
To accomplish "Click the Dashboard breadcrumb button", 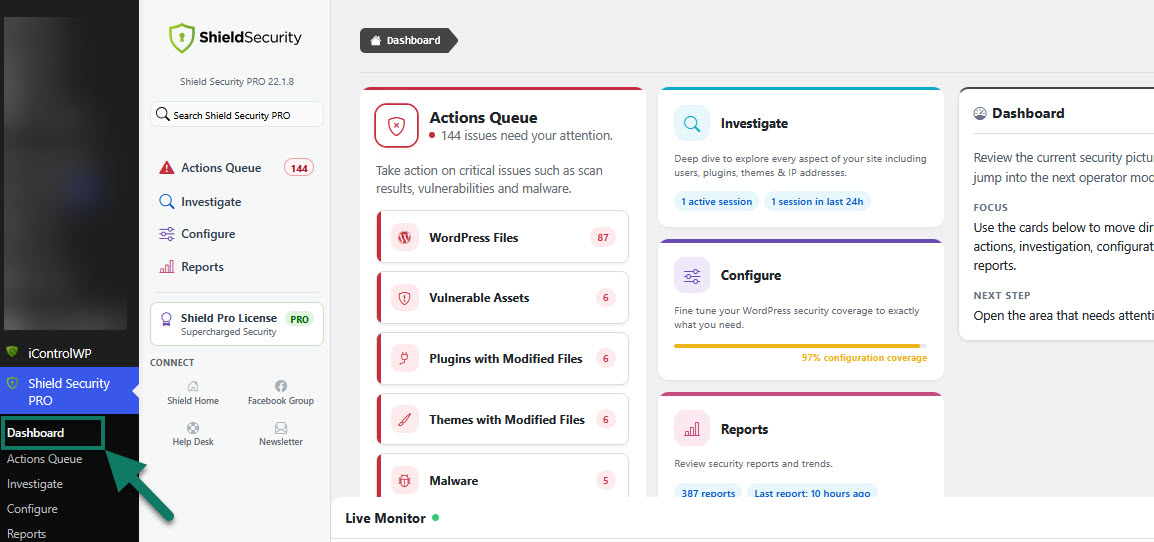I will [408, 41].
